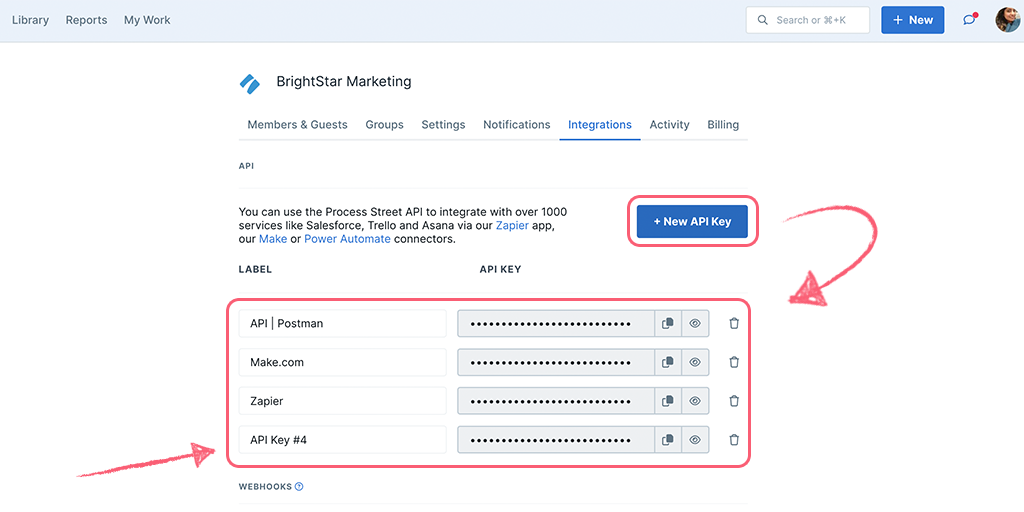The width and height of the screenshot is (1024, 512).
Task: Open the Power Automate link
Action: tap(347, 239)
